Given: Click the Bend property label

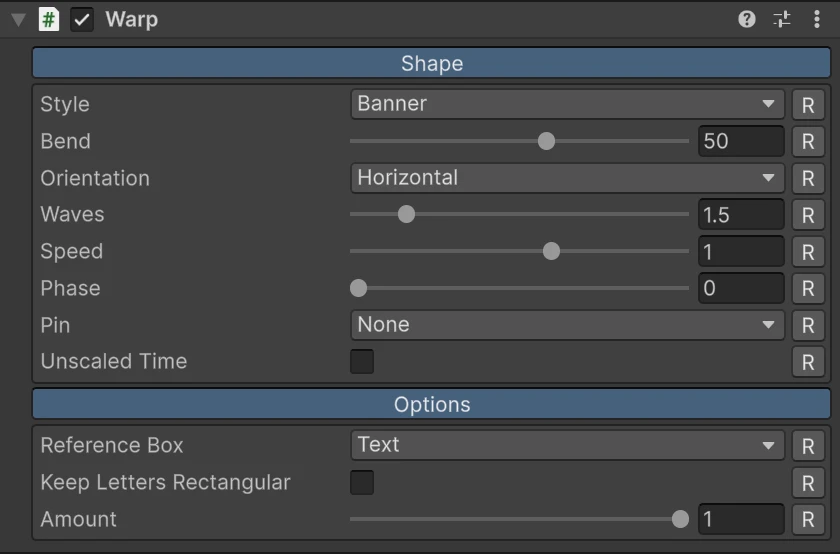Looking at the screenshot, I should (66, 141).
